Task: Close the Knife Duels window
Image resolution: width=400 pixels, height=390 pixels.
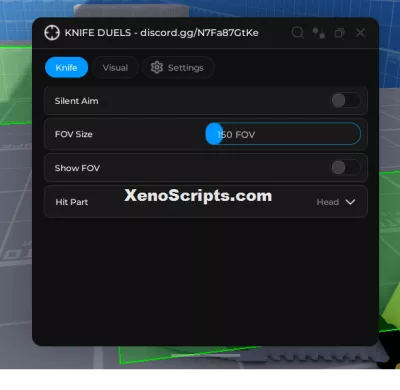Action: pyautogui.click(x=360, y=33)
